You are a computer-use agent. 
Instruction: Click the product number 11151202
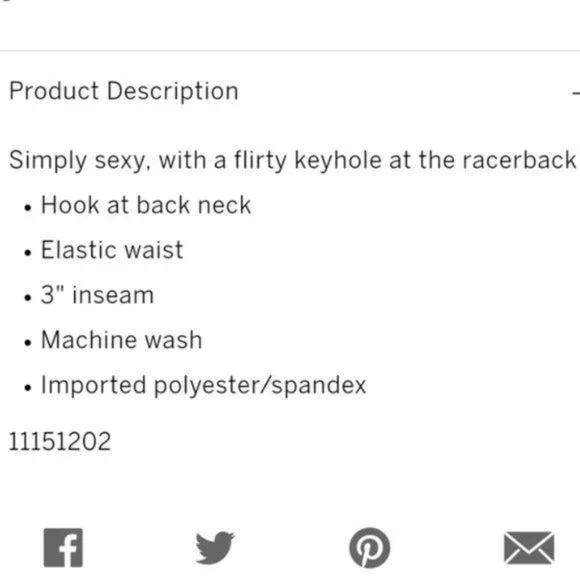click(x=60, y=441)
